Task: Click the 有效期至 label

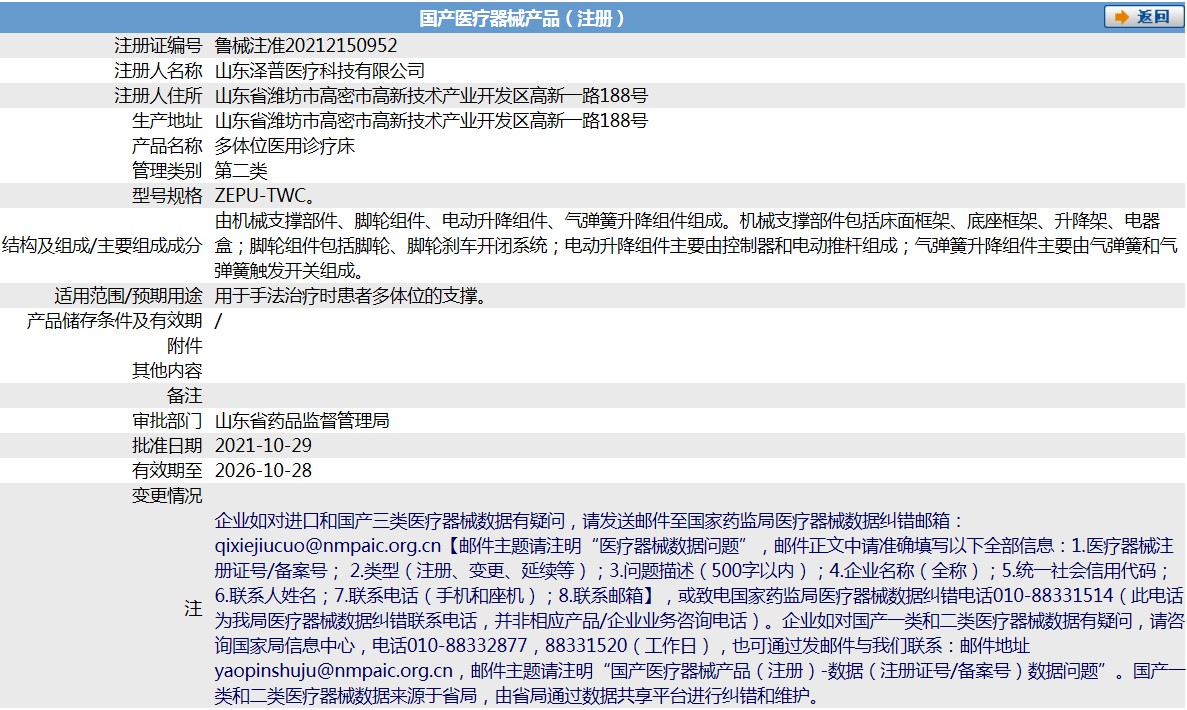Action: click(167, 470)
